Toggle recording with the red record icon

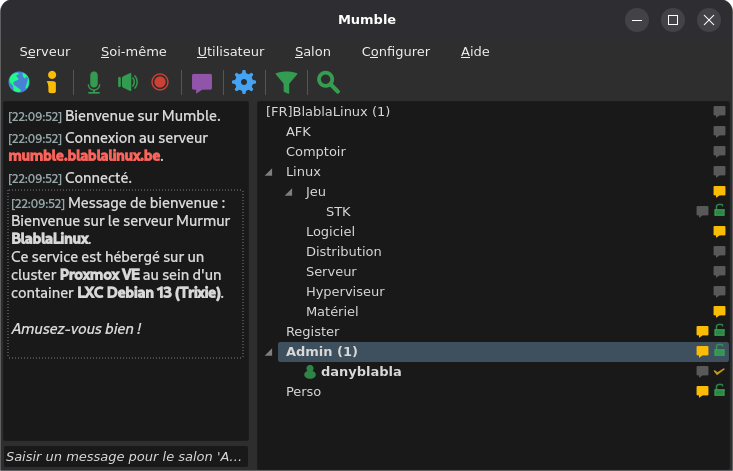160,82
